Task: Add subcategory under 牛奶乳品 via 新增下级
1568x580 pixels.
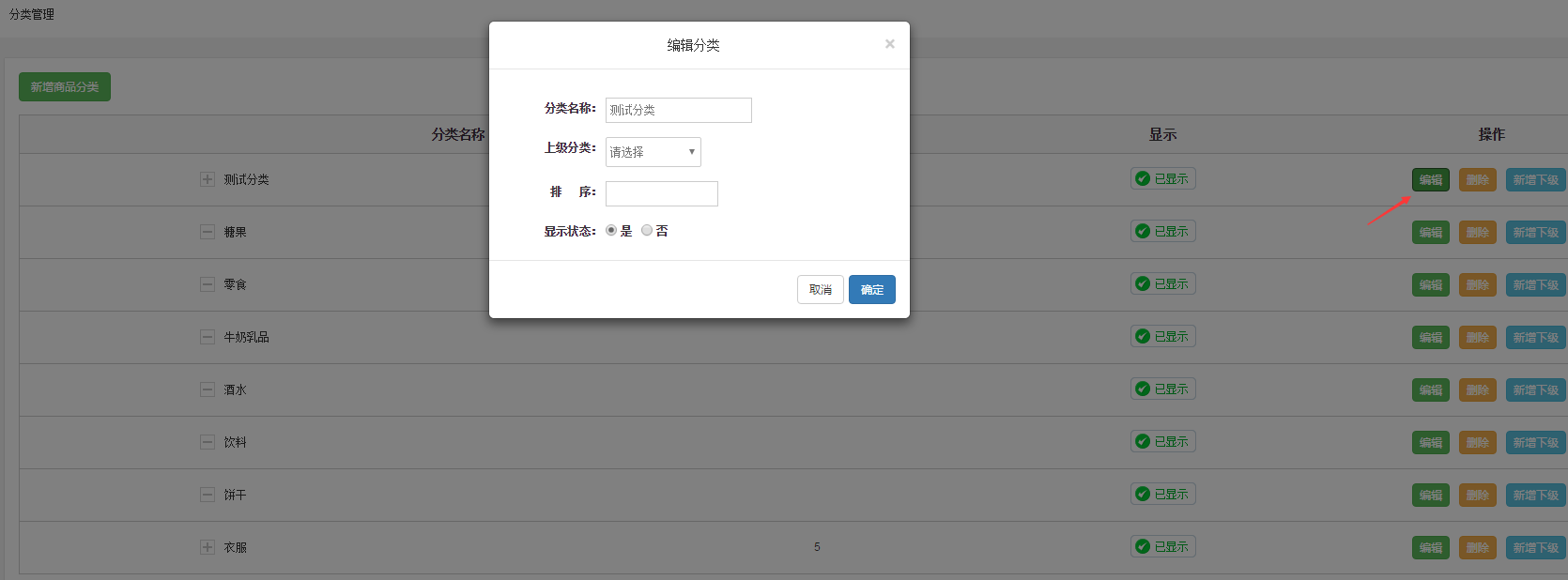Action: [1536, 337]
